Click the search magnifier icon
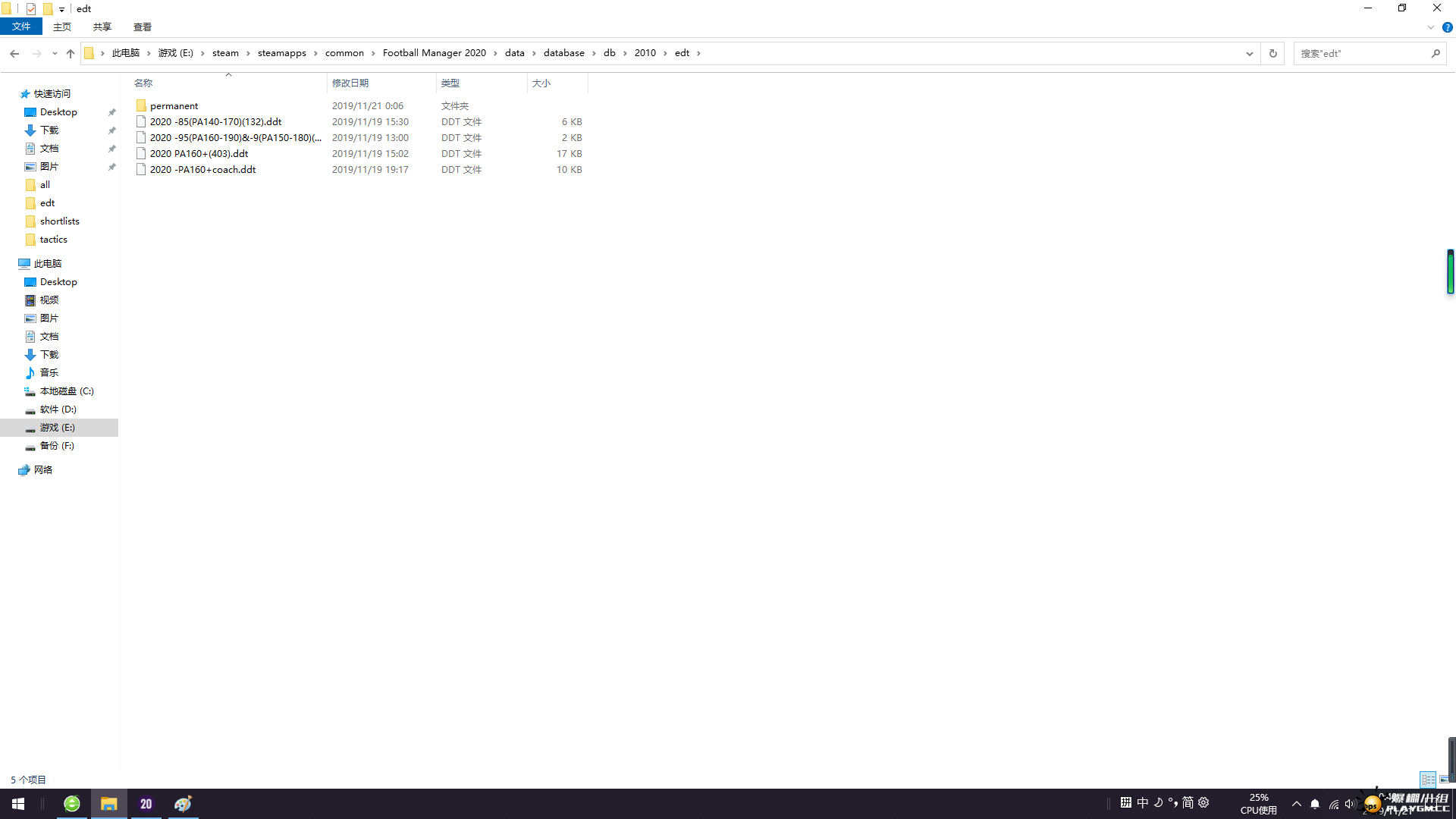Image resolution: width=1456 pixels, height=819 pixels. (x=1436, y=53)
